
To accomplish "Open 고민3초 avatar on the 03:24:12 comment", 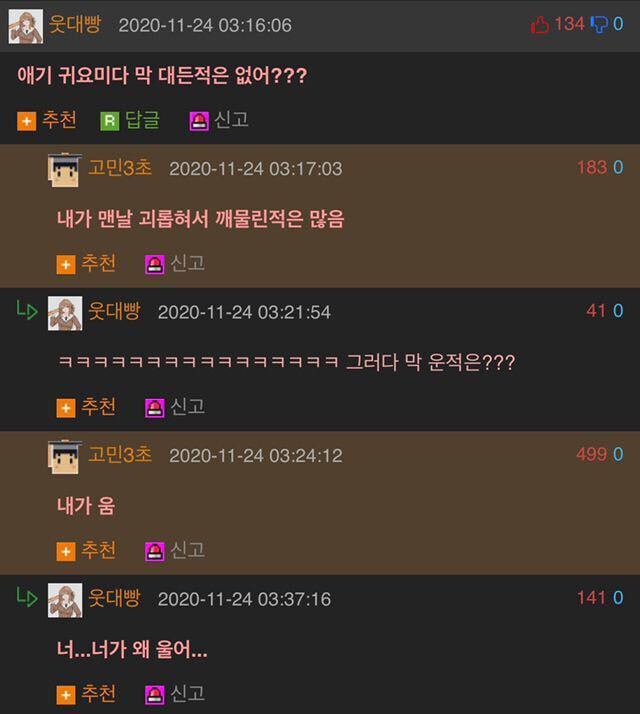I will pyautogui.click(x=65, y=457).
